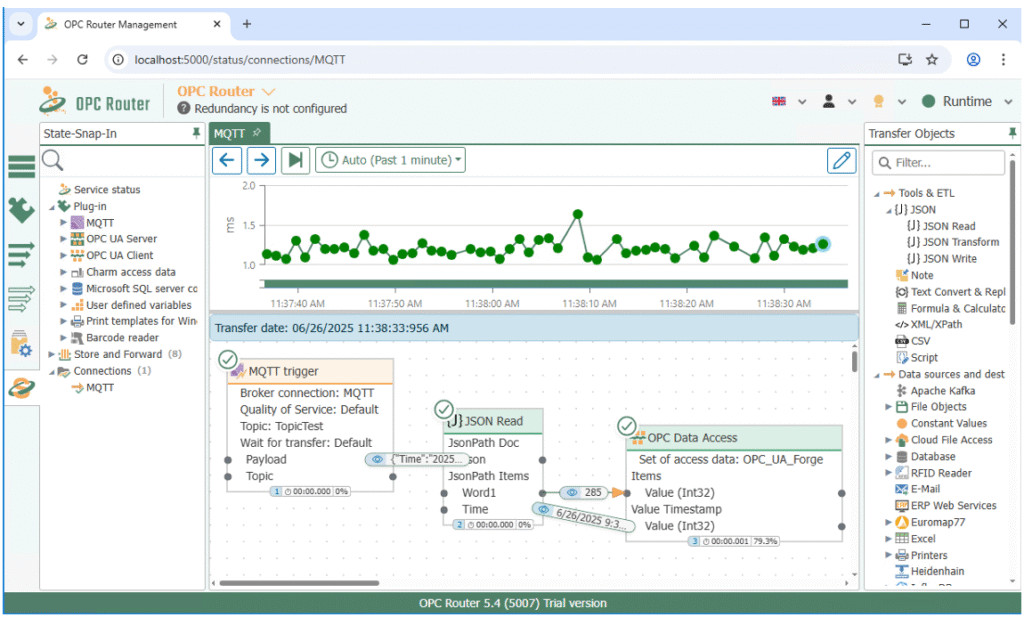Viewport: 1024px width, 617px height.
Task: Select Barcode reader plug-in
Action: 122,338
